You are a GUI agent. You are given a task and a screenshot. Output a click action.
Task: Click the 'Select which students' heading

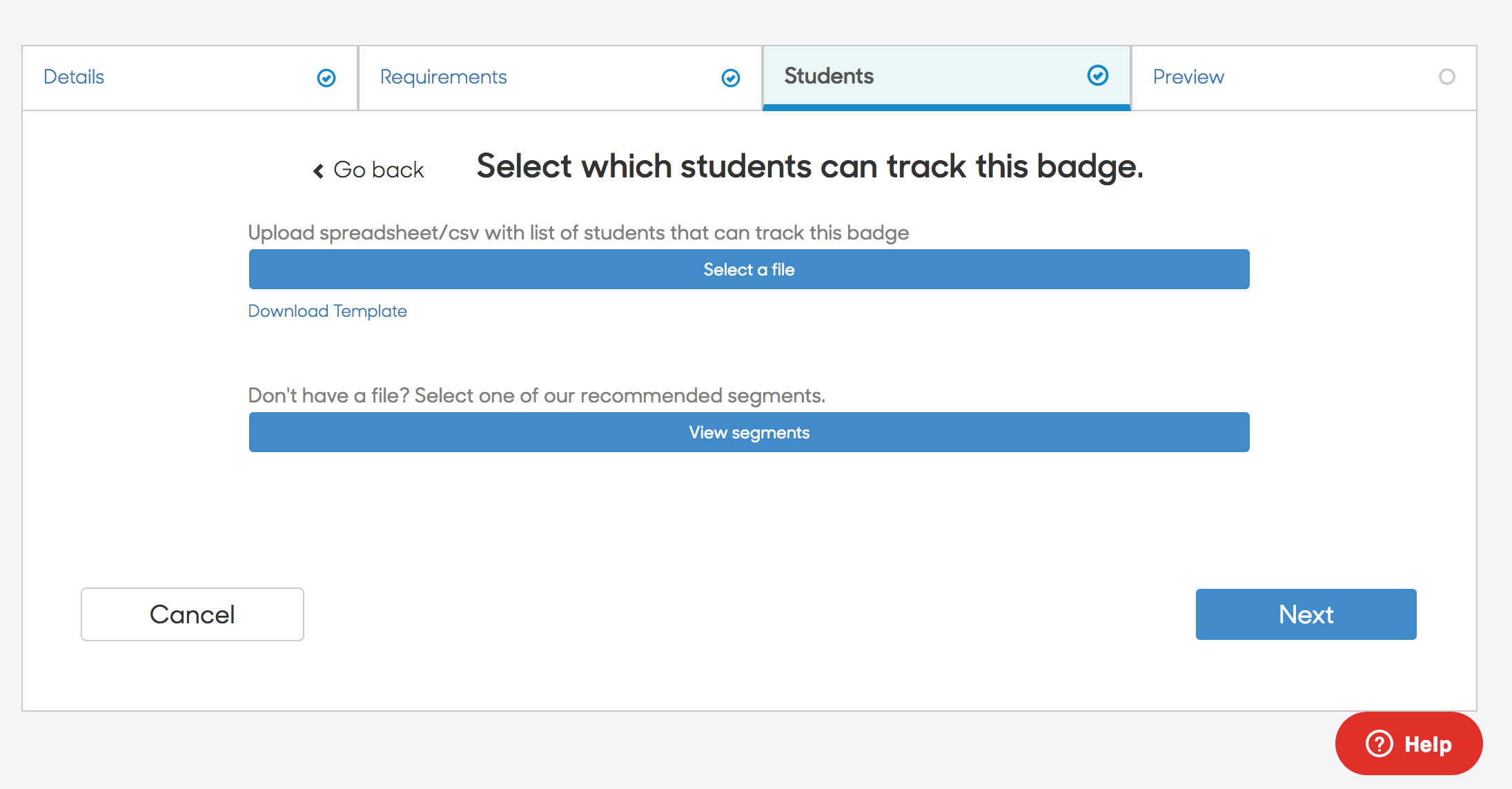[x=810, y=167]
